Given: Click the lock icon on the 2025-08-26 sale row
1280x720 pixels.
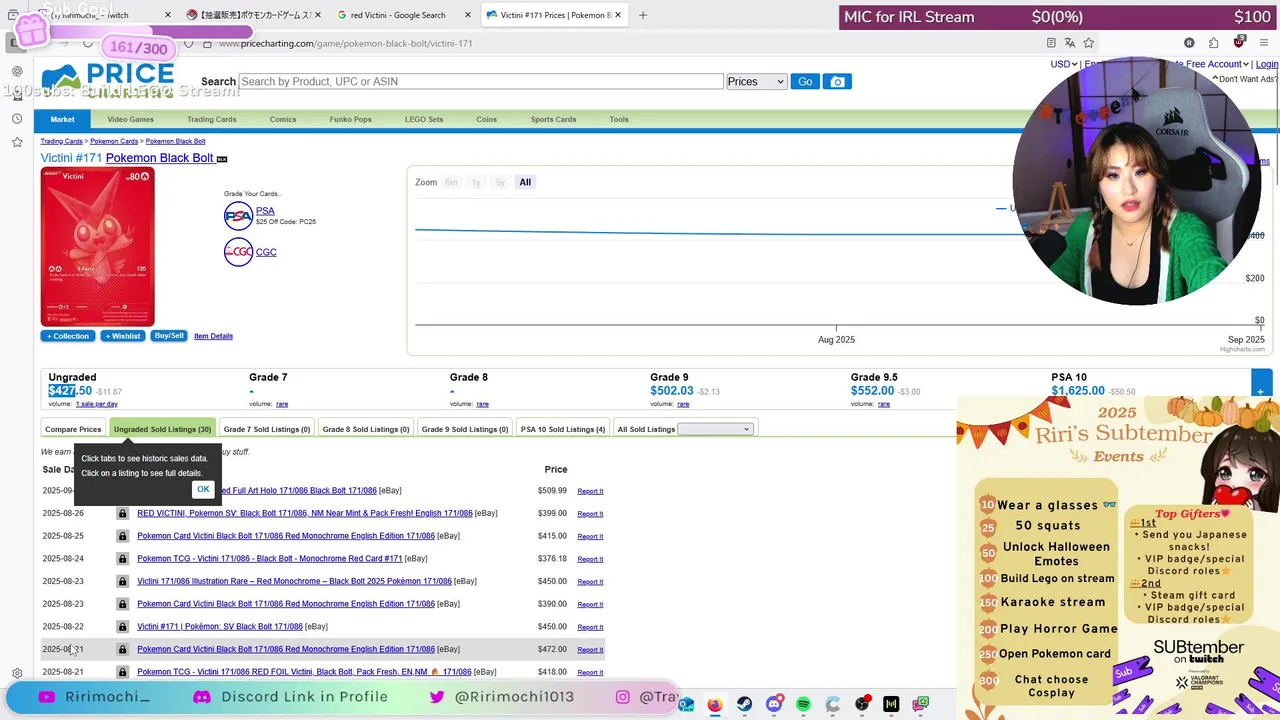Looking at the screenshot, I should [122, 513].
